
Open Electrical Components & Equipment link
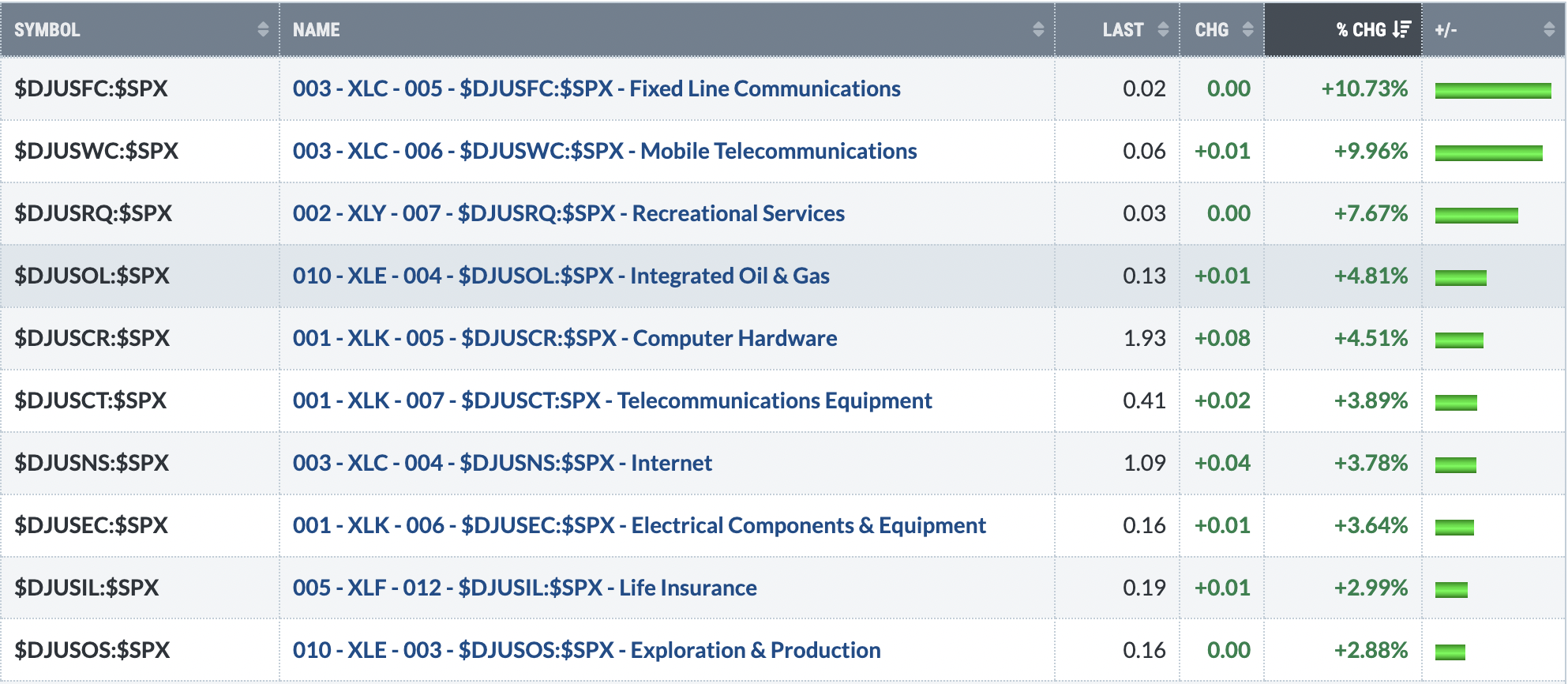[639, 525]
